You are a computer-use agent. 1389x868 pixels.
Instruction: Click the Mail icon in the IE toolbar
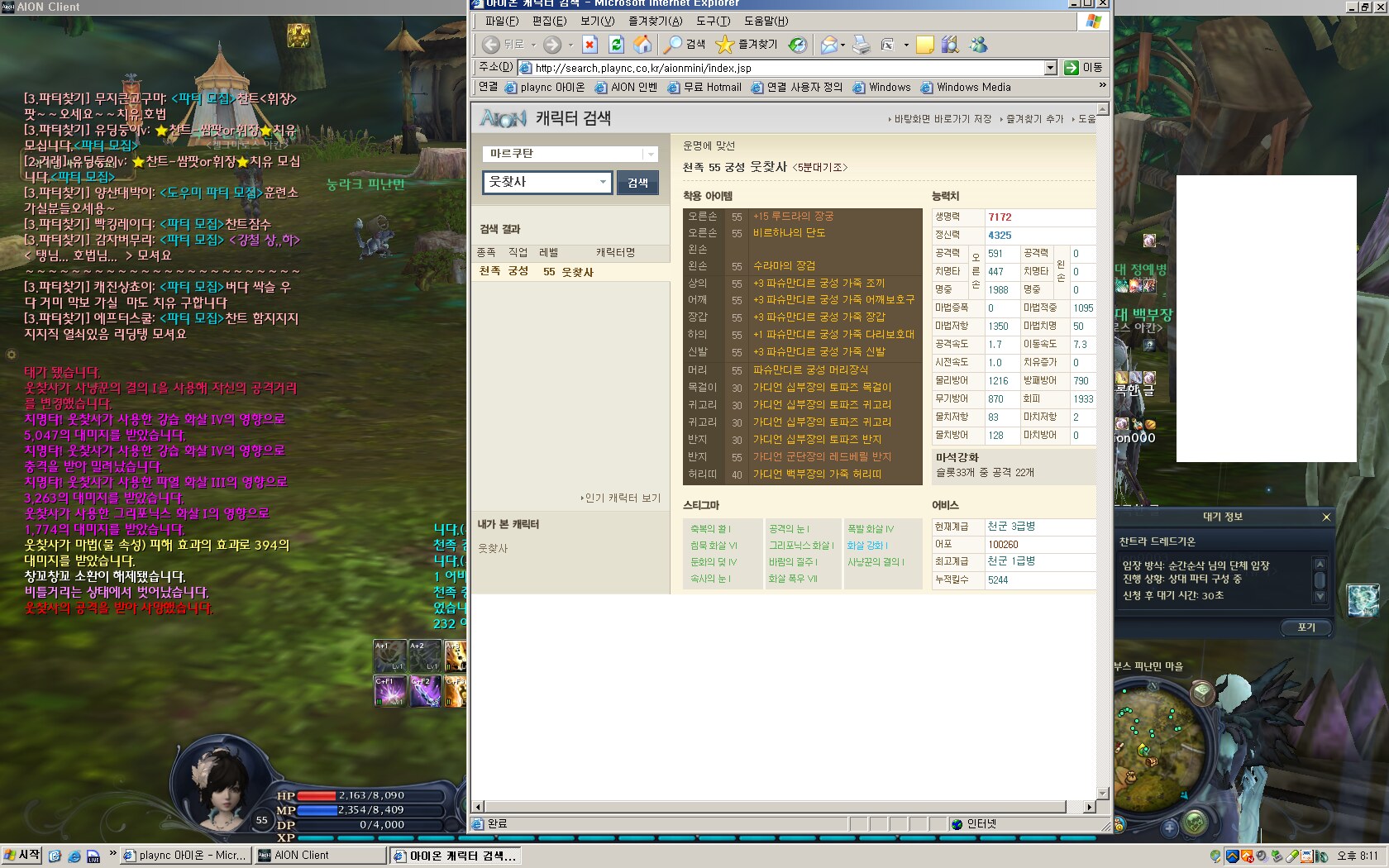coord(828,45)
